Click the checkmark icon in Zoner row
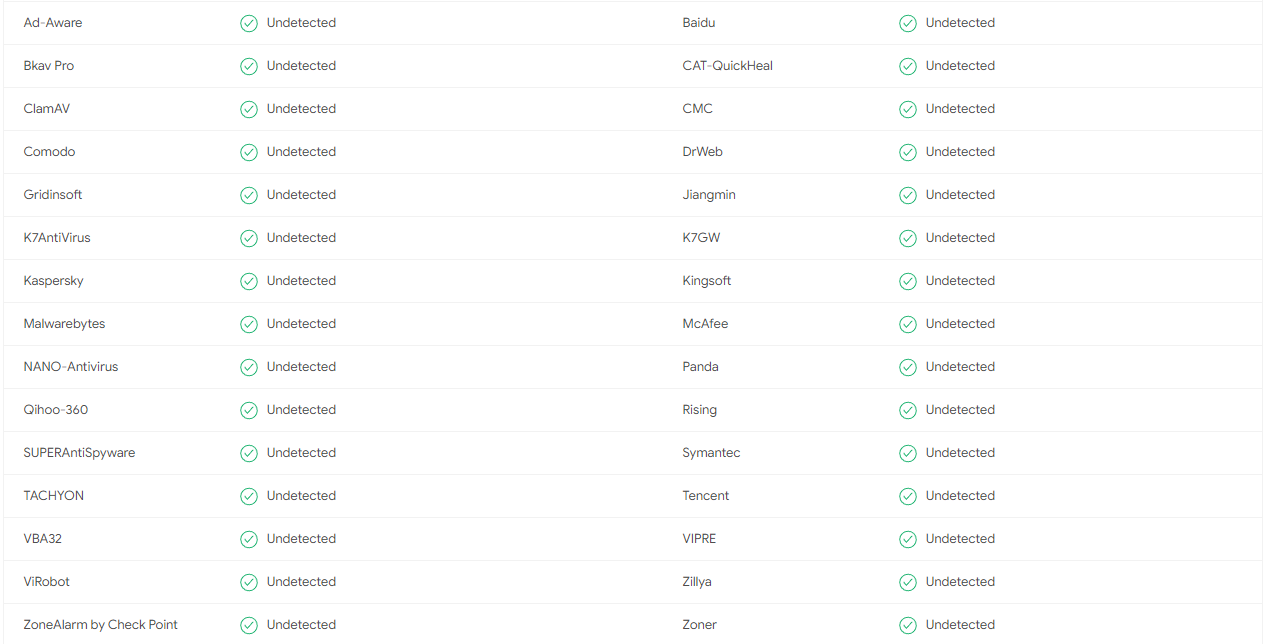Viewport: 1265px width, 644px height. [908, 625]
